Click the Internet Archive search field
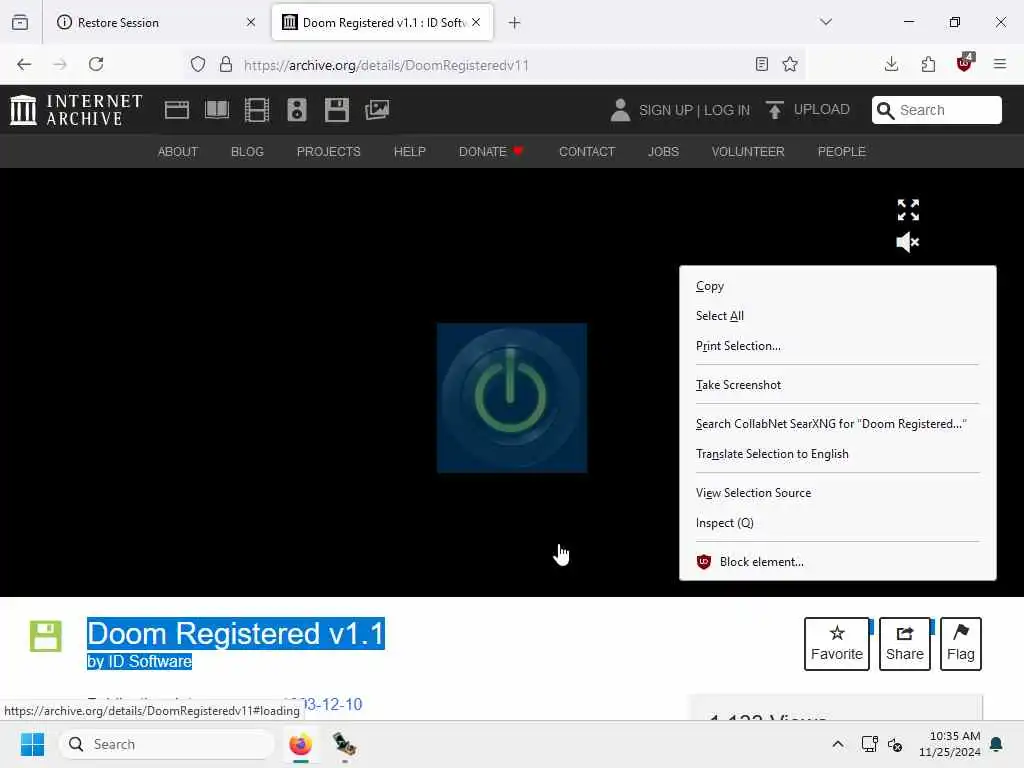The height and width of the screenshot is (768, 1024). (x=936, y=110)
